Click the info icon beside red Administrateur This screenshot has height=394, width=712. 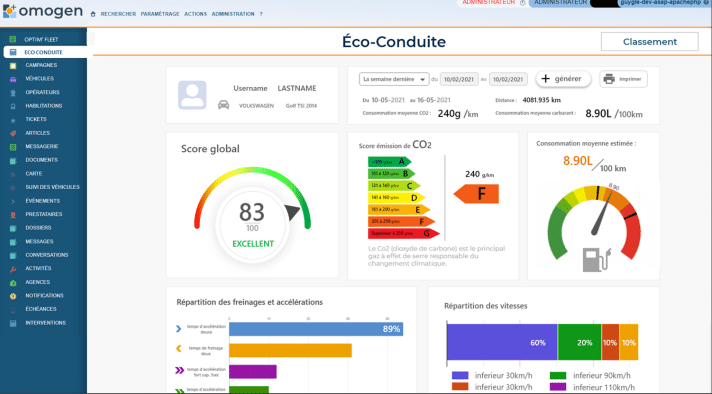[x=523, y=3]
